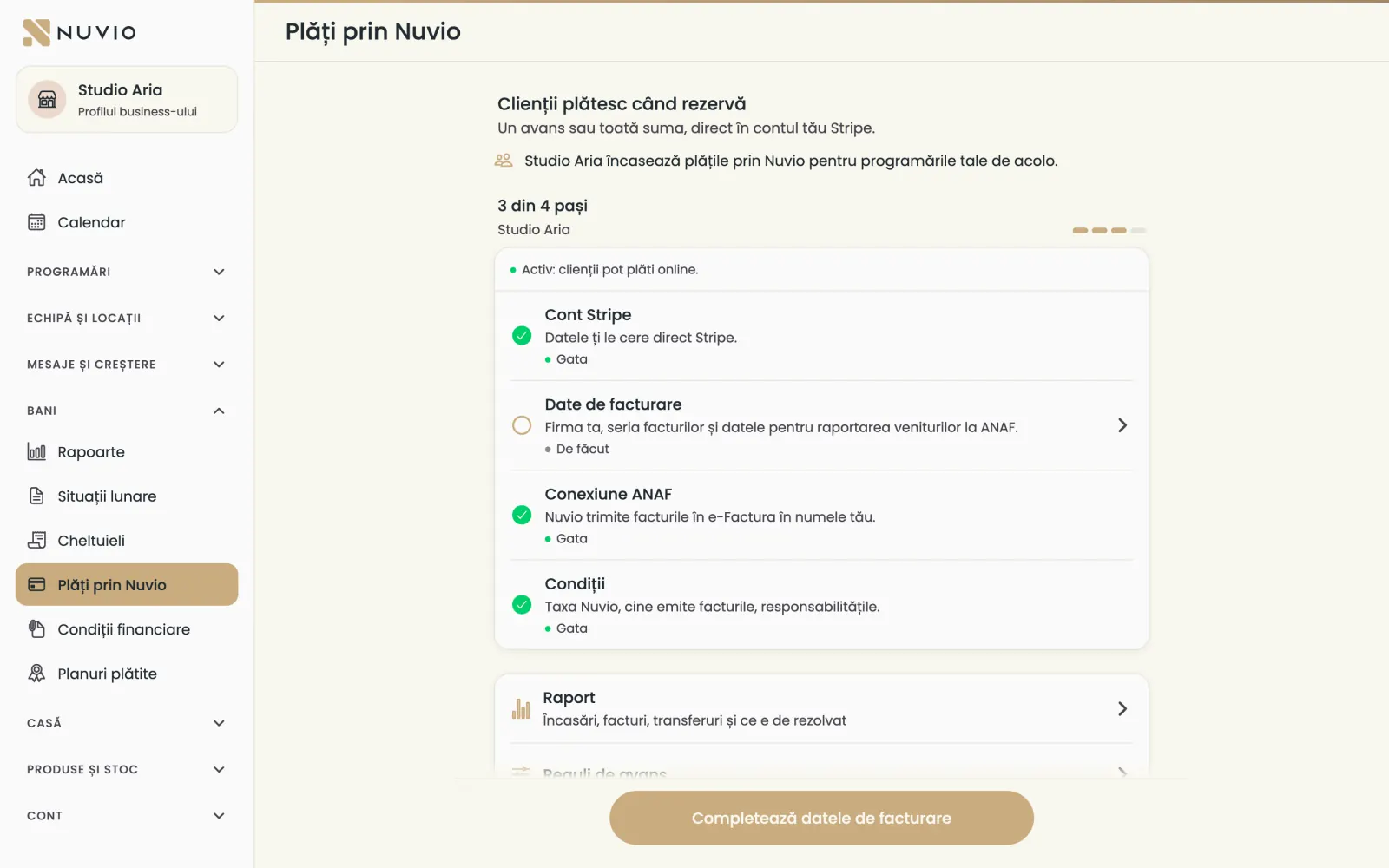Click the Rapoarte bar chart icon
The width and height of the screenshot is (1389, 868).
(36, 452)
